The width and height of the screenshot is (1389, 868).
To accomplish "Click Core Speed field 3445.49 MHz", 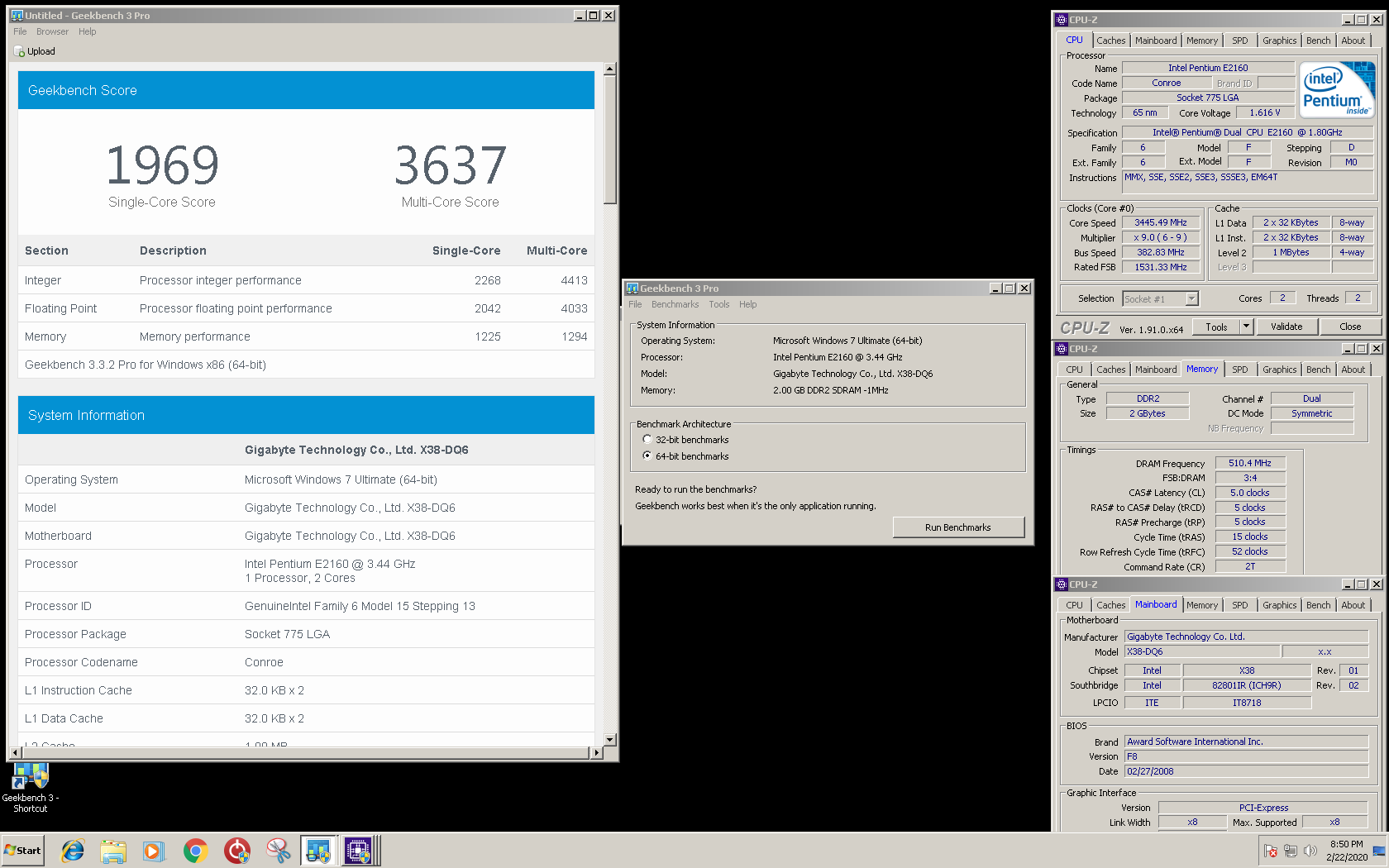I will click(1161, 223).
